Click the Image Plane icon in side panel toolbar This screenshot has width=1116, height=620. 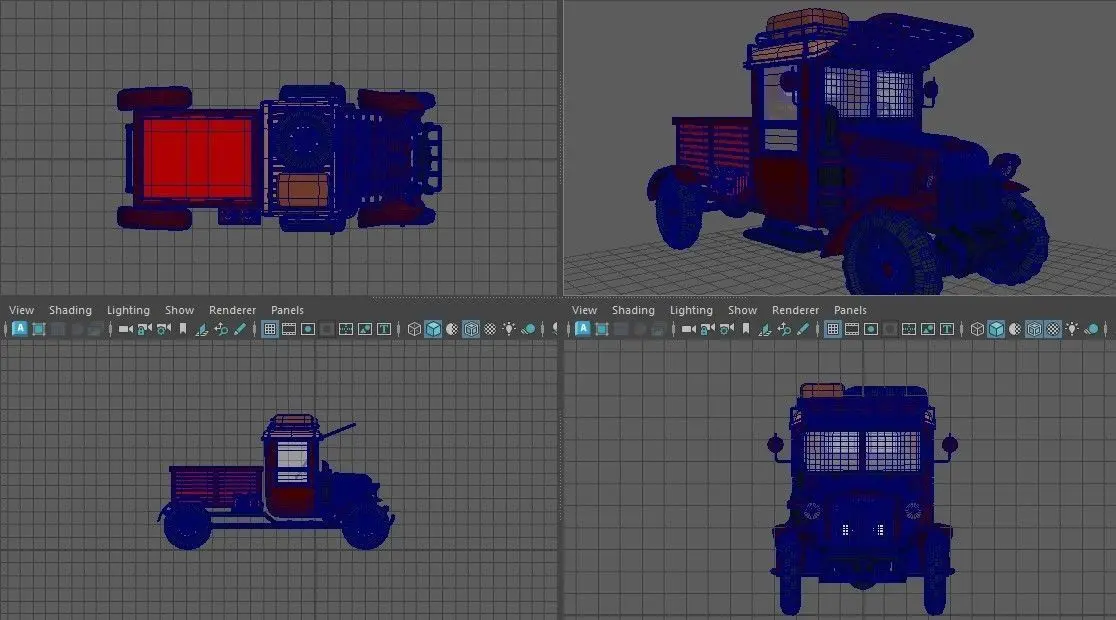coord(202,329)
